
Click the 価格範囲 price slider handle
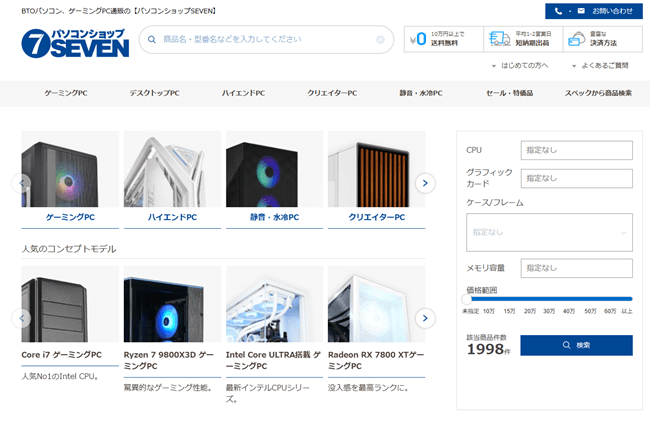tap(467, 298)
